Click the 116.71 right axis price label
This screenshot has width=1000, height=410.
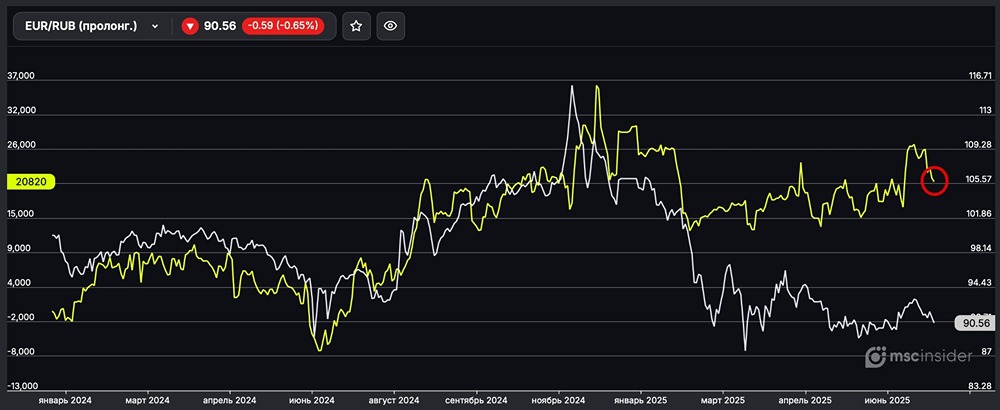click(979, 76)
